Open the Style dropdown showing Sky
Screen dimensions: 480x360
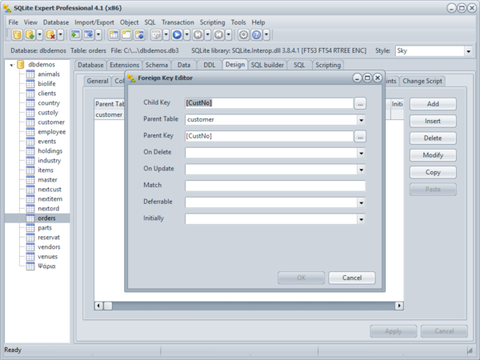point(468,51)
